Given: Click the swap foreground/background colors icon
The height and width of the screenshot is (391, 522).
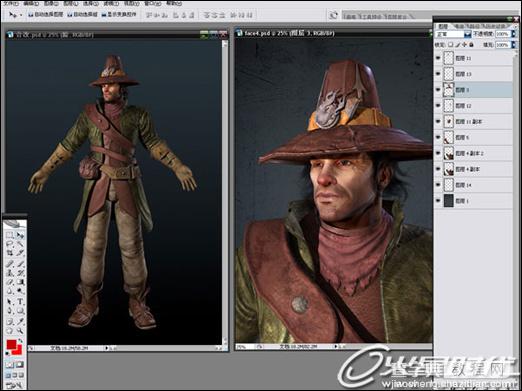Looking at the screenshot, I should (21, 341).
